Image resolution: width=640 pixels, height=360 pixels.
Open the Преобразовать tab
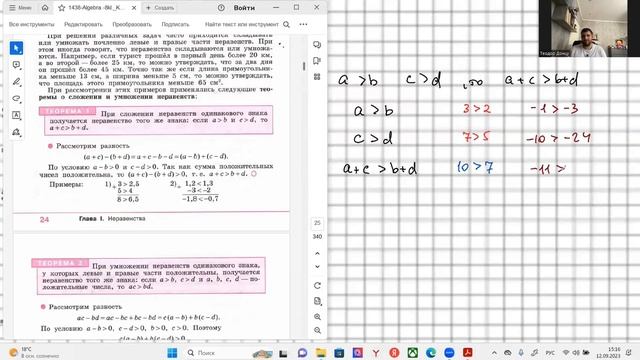click(132, 24)
